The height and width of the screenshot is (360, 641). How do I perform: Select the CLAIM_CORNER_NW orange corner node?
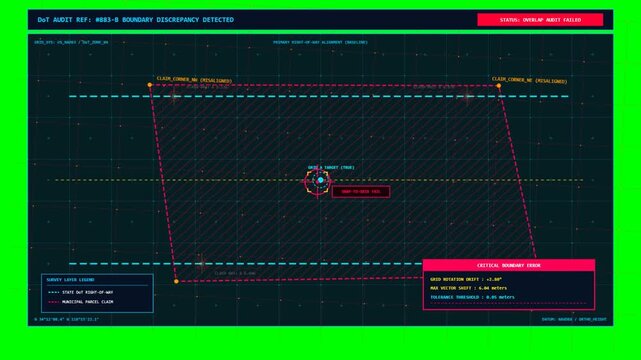point(150,85)
